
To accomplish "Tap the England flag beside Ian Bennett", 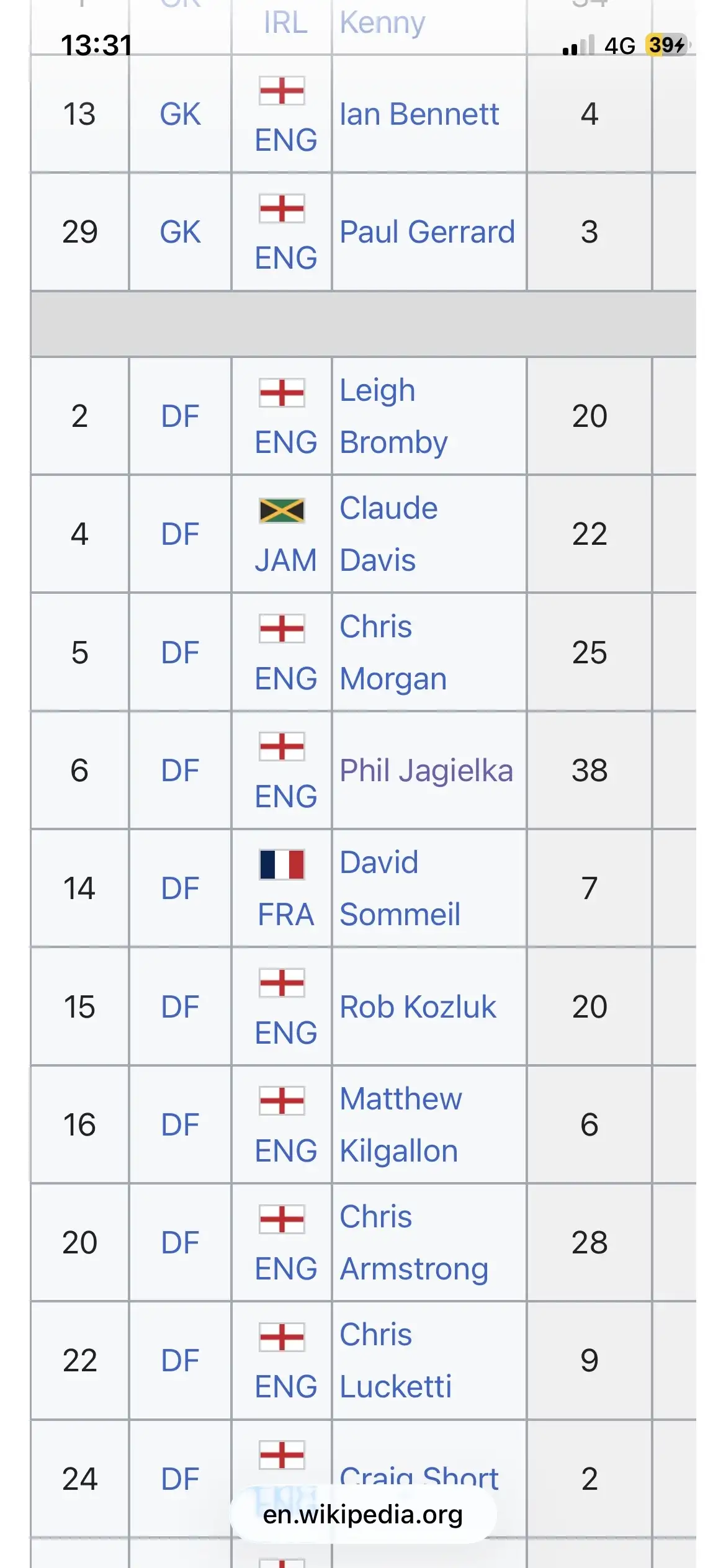I will coord(282,91).
